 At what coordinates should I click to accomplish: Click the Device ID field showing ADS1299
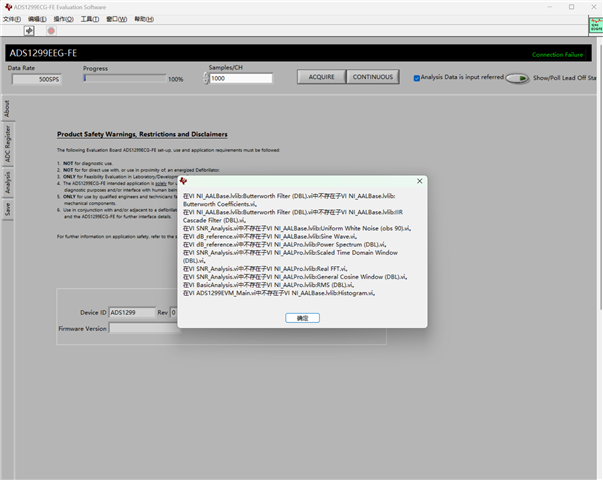click(132, 313)
